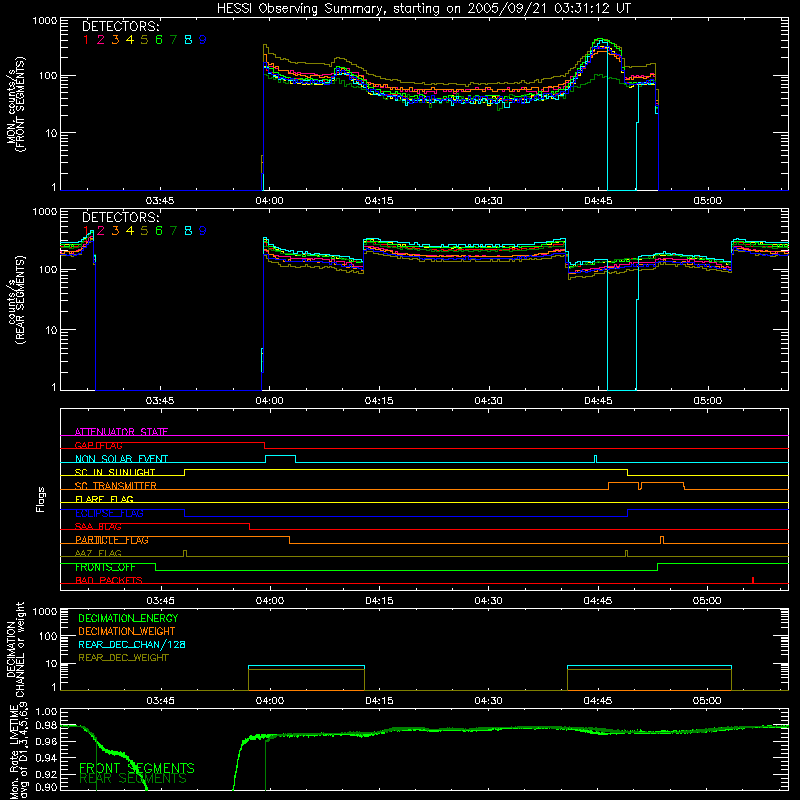Click red detector 1 in front segments legend
This screenshot has width=800, height=800.
86,40
